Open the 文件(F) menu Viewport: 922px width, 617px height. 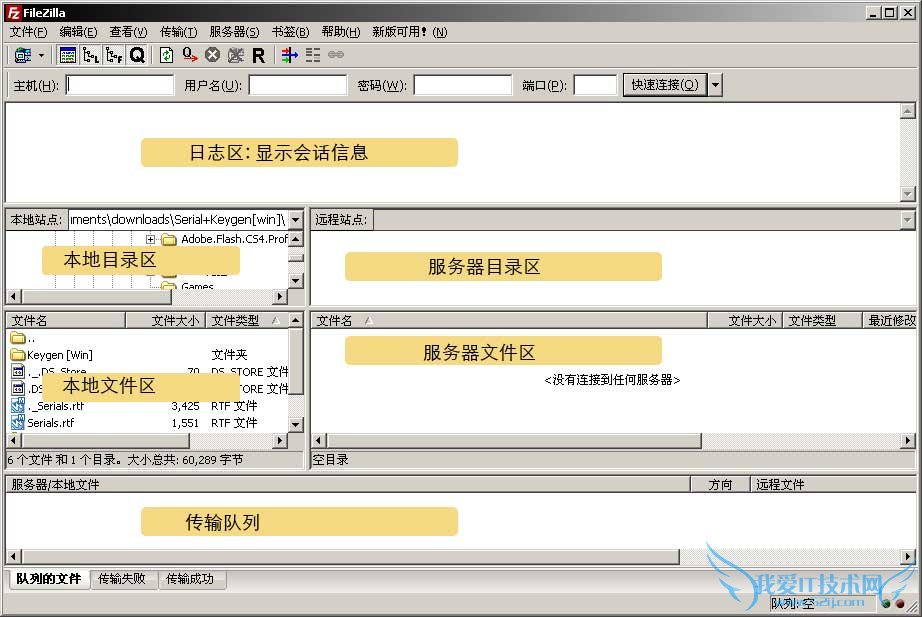click(28, 32)
